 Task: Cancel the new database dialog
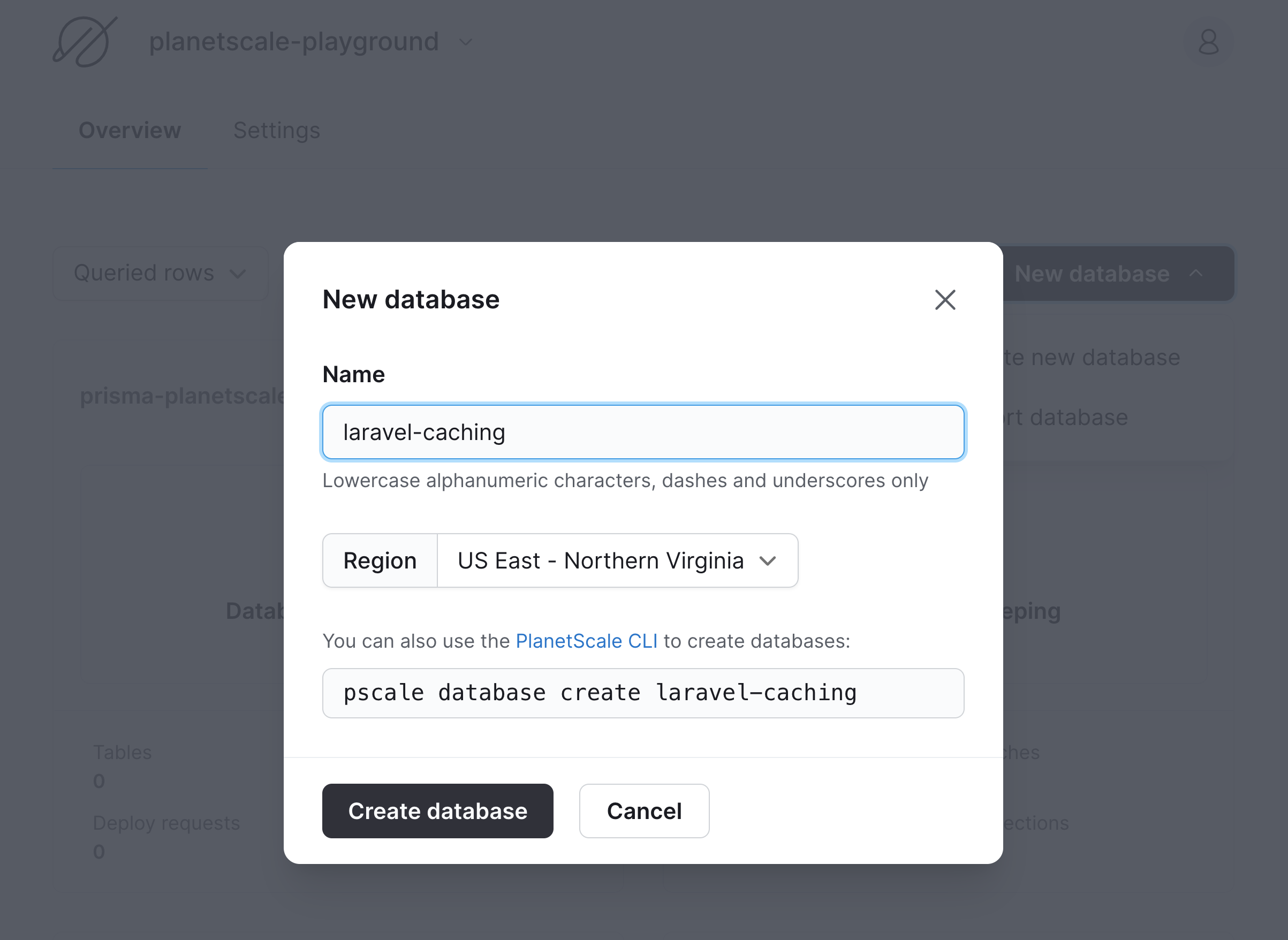click(x=644, y=811)
